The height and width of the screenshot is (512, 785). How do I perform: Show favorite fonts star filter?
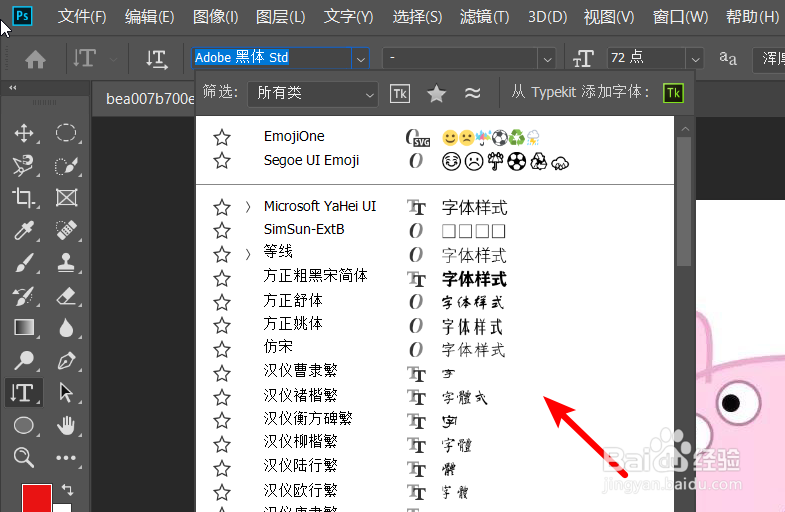click(436, 94)
